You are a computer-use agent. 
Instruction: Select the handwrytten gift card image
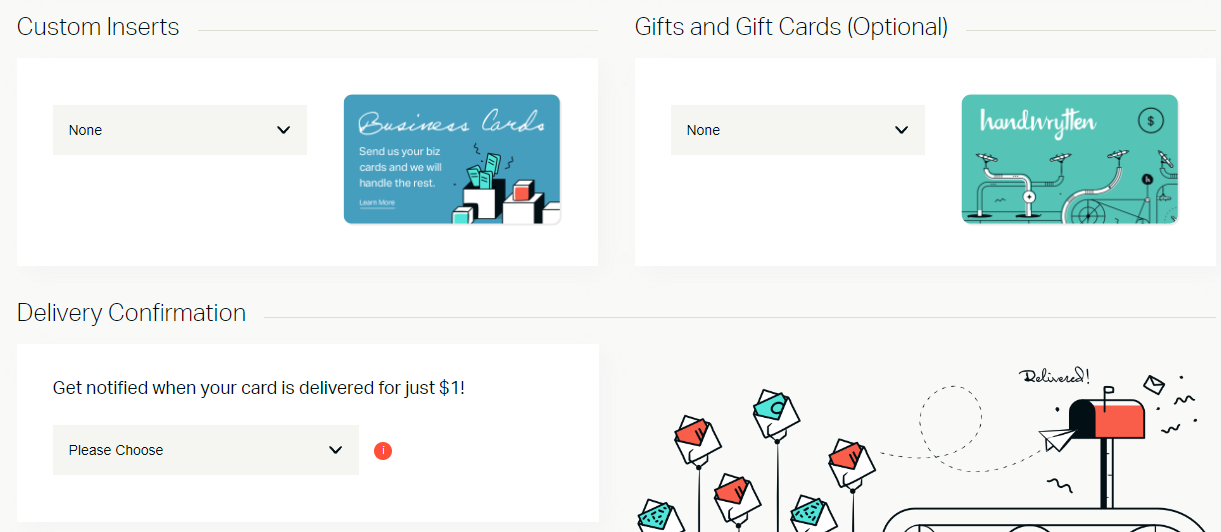(x=1069, y=160)
